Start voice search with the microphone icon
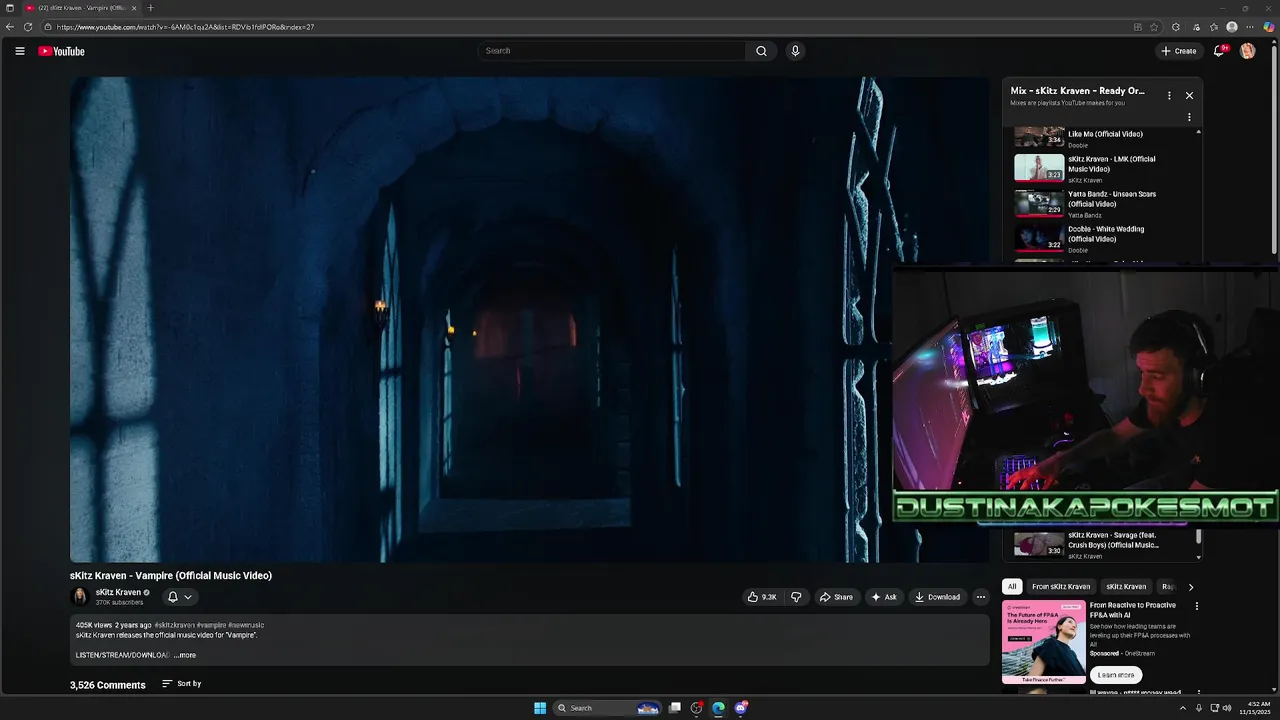The width and height of the screenshot is (1280, 720). (x=795, y=51)
